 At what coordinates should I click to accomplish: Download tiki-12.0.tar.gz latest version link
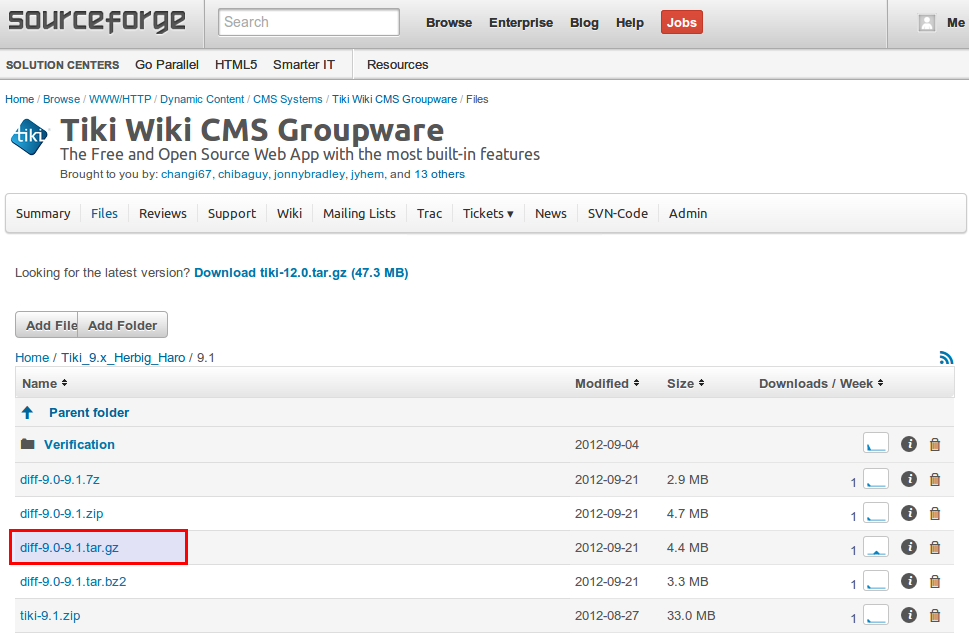[x=301, y=272]
